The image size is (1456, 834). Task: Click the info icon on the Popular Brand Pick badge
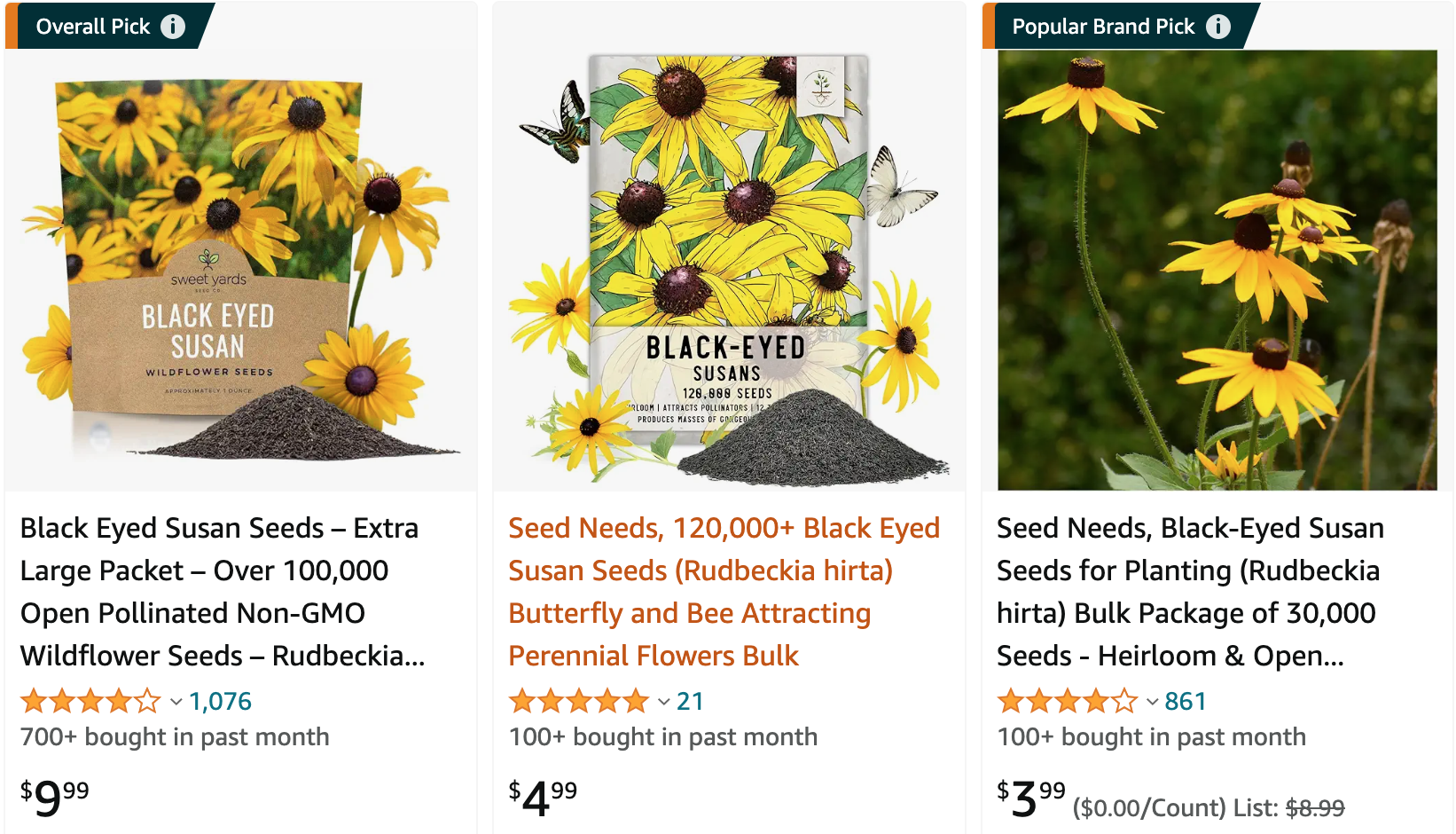click(1219, 26)
